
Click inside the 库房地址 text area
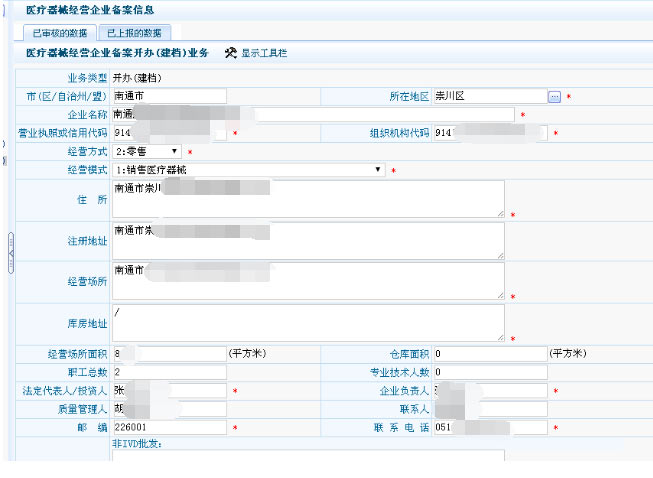307,322
